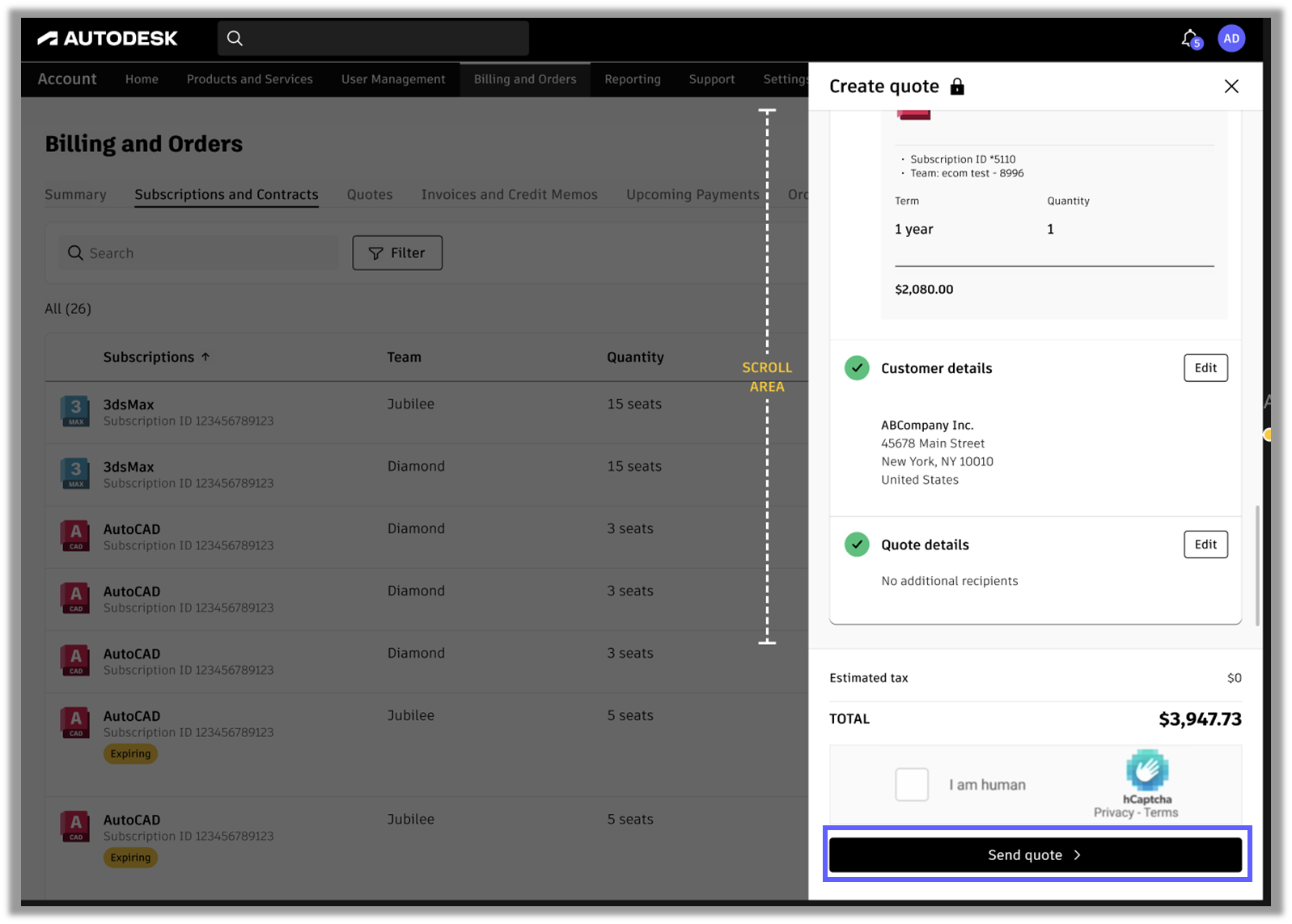Click the lock icon beside Create quote

coord(957,87)
